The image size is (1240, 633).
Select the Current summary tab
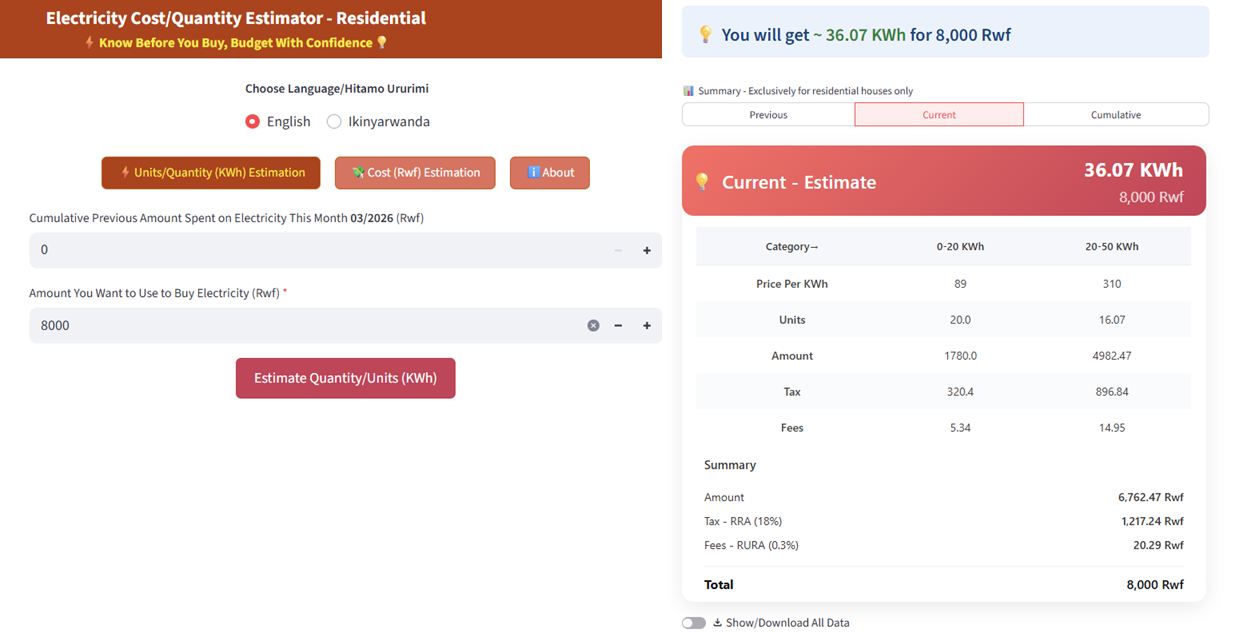click(939, 115)
